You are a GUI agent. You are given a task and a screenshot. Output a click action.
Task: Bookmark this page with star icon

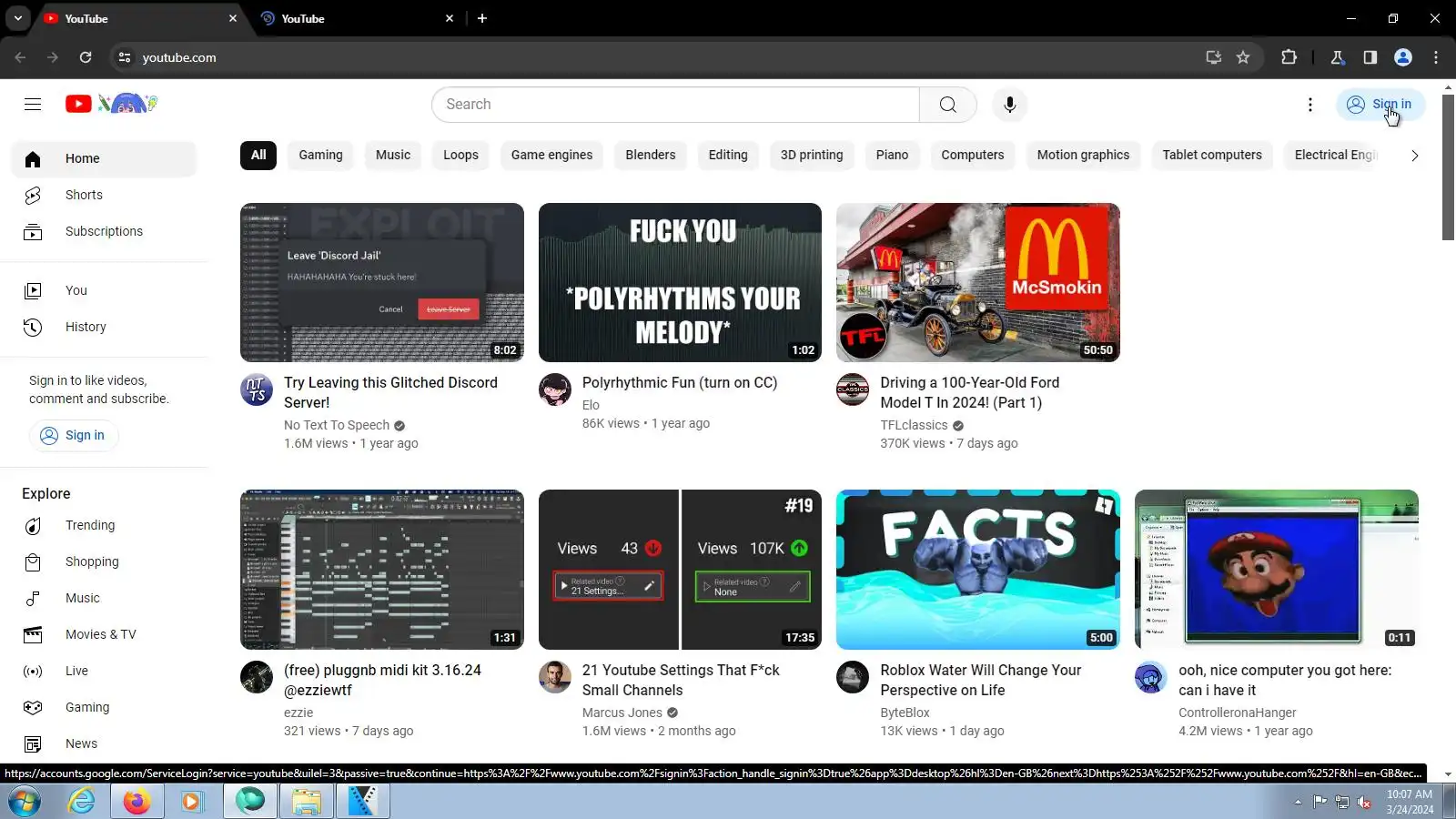1243,57
